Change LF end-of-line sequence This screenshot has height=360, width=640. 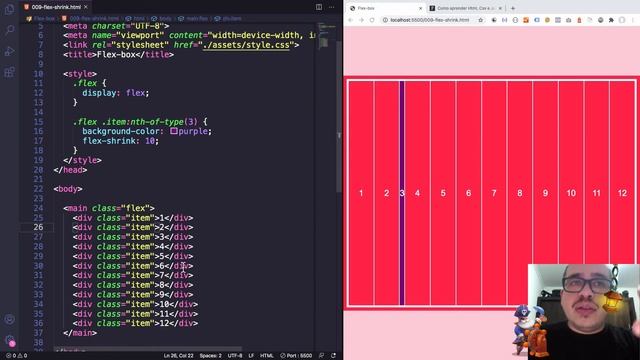[251, 356]
